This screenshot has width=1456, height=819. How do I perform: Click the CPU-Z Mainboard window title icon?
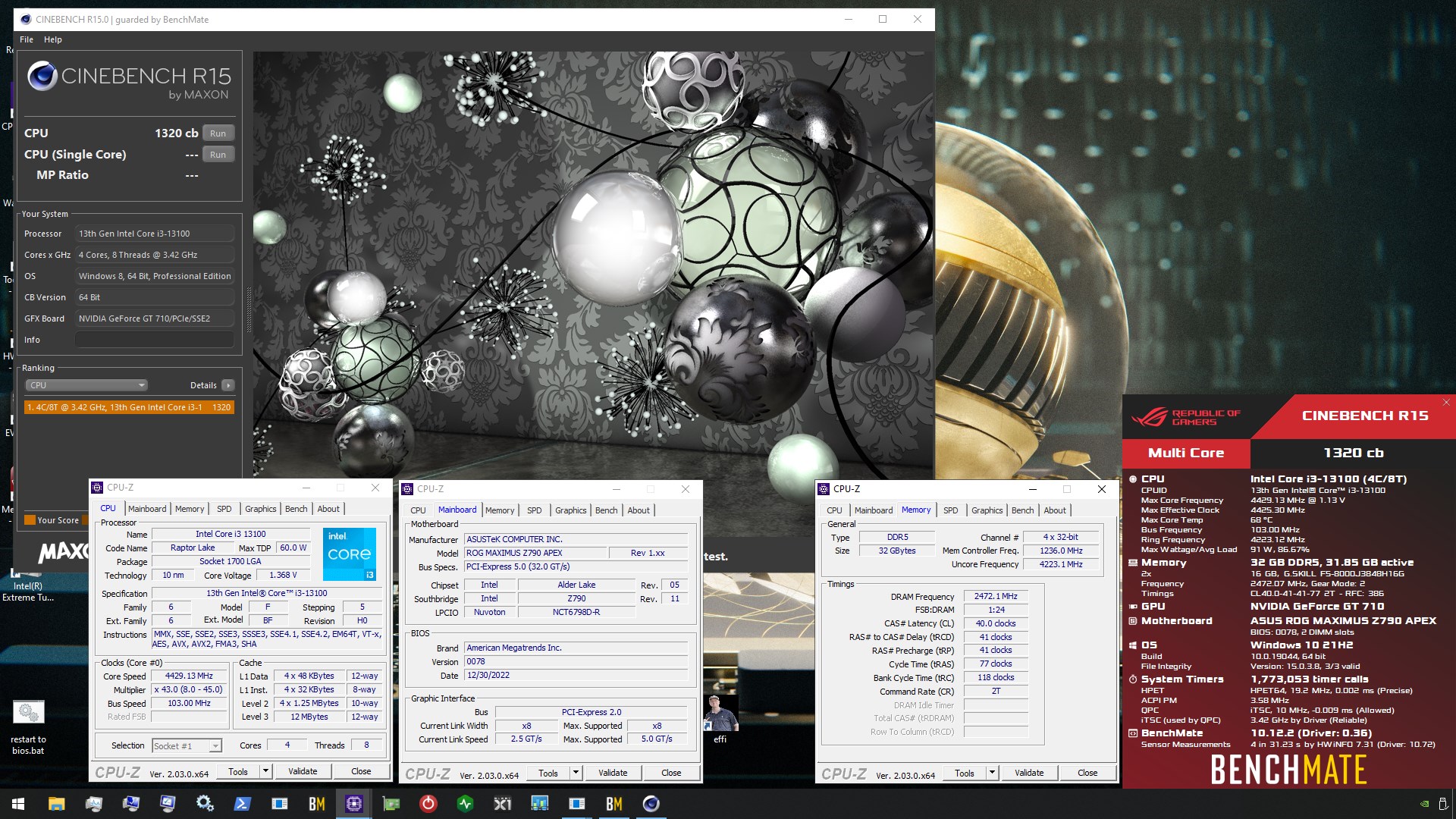[407, 489]
